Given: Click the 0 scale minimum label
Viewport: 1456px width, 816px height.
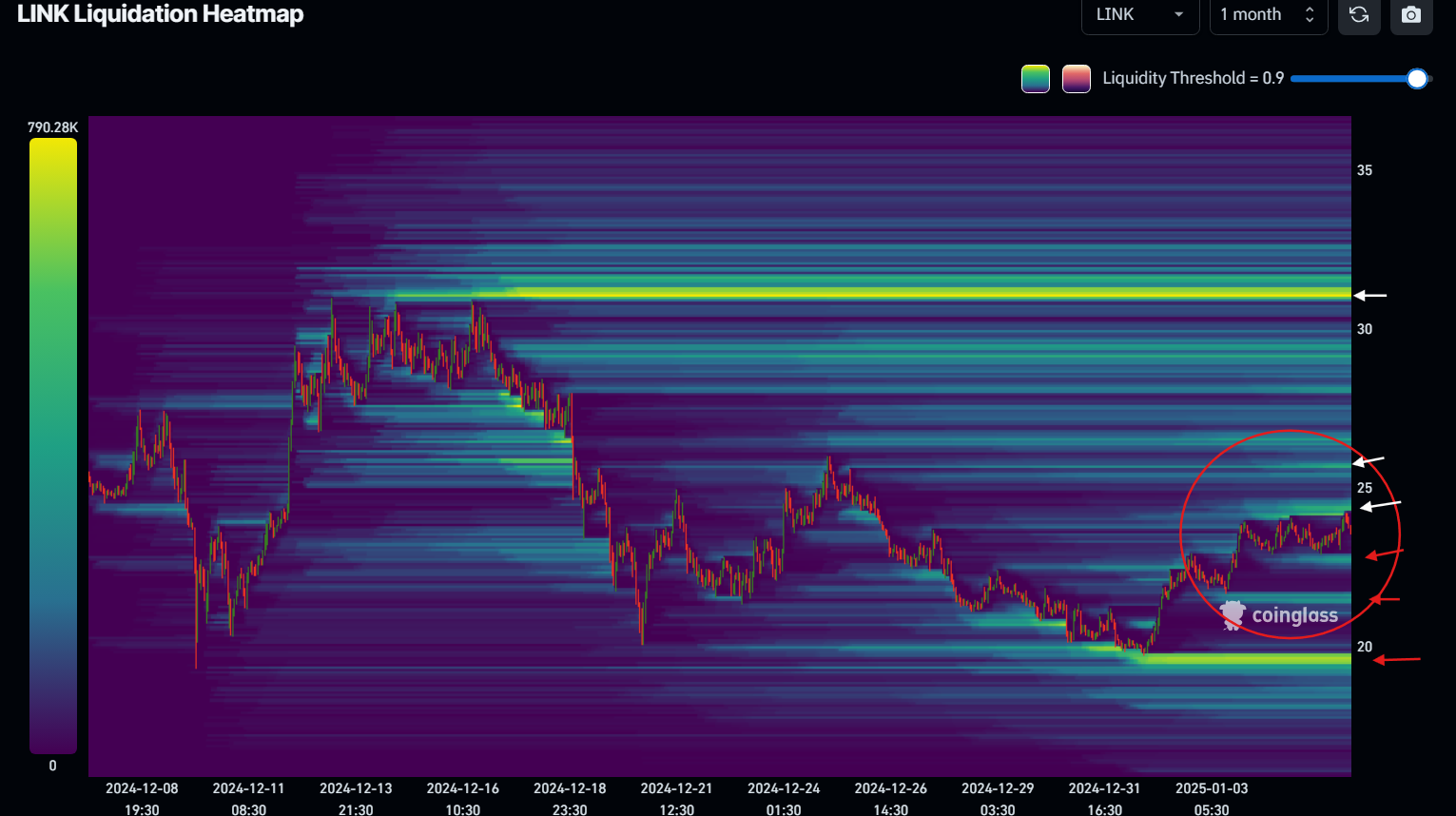Looking at the screenshot, I should pos(52,766).
